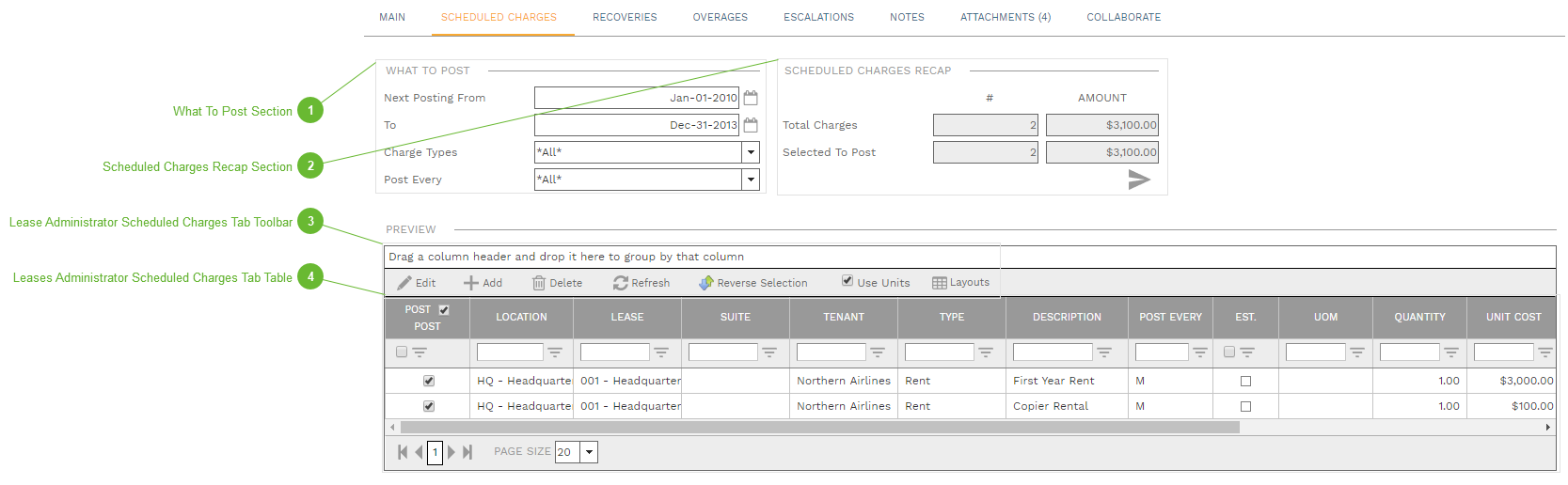Expand the Post Every dropdown
The height and width of the screenshot is (485, 1568).
[x=751, y=180]
